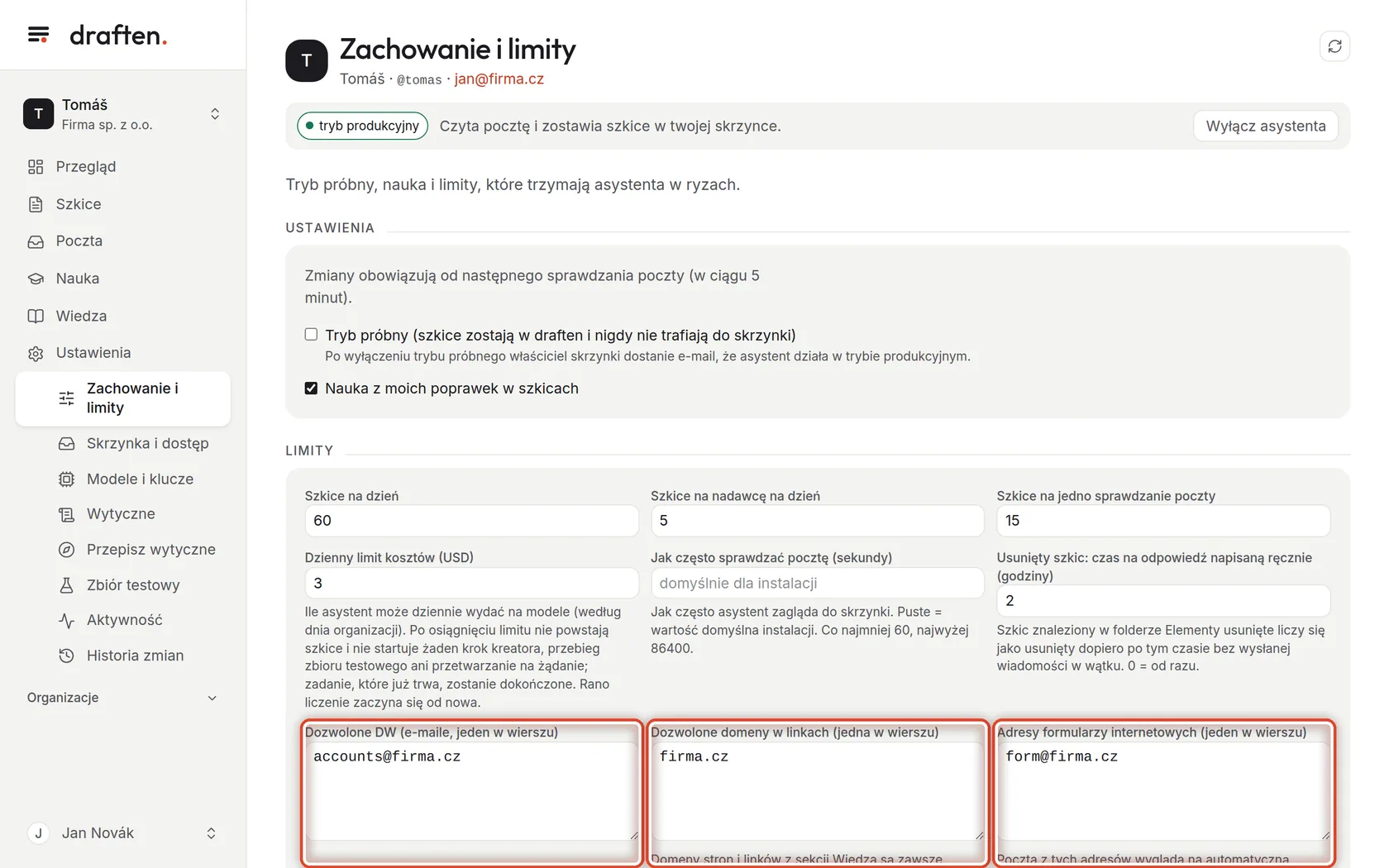Click the Szkice na dzień input field
Viewport: 1389px width, 868px height.
[x=471, y=521]
